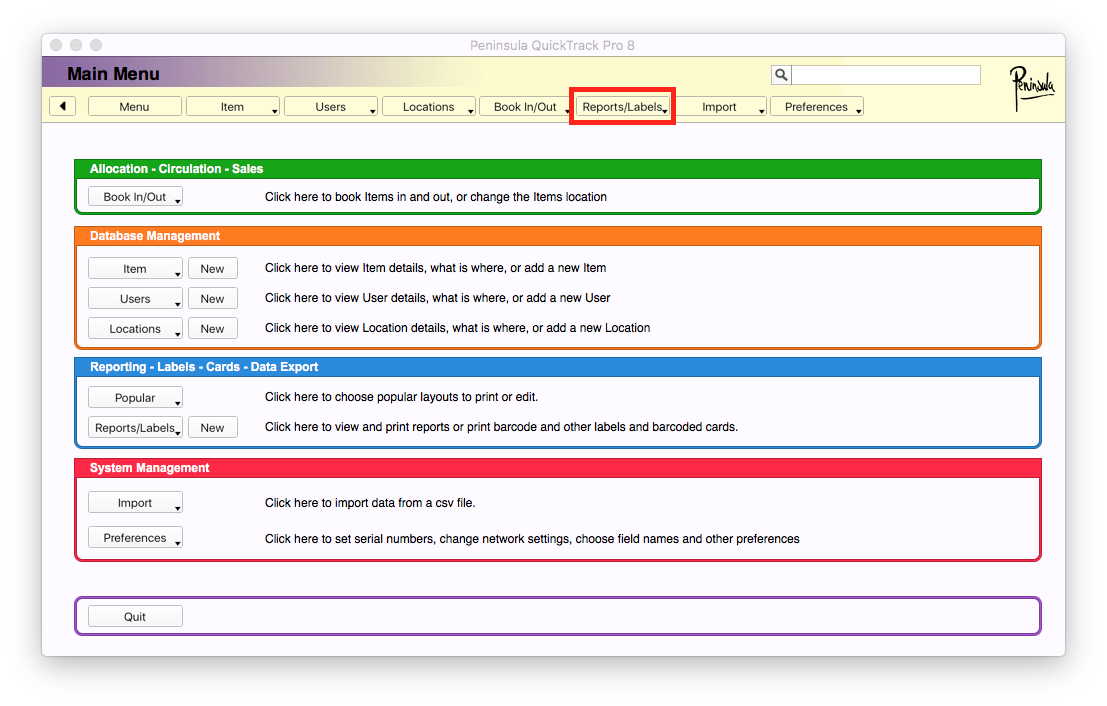Image resolution: width=1107 pixels, height=706 pixels.
Task: Open the Item dropdown in the toolbar
Action: tap(232, 107)
